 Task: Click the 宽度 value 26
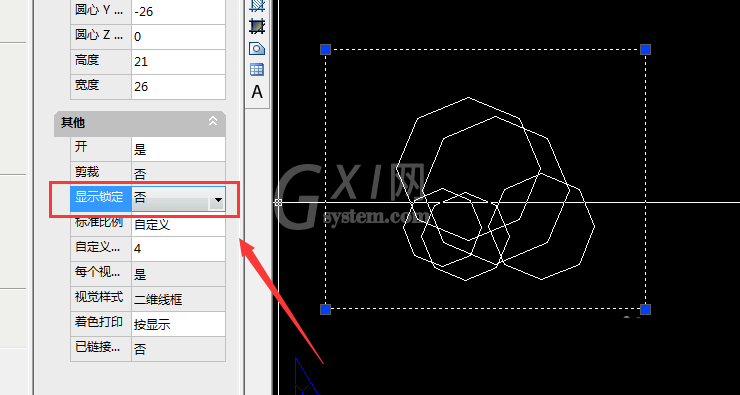click(178, 86)
